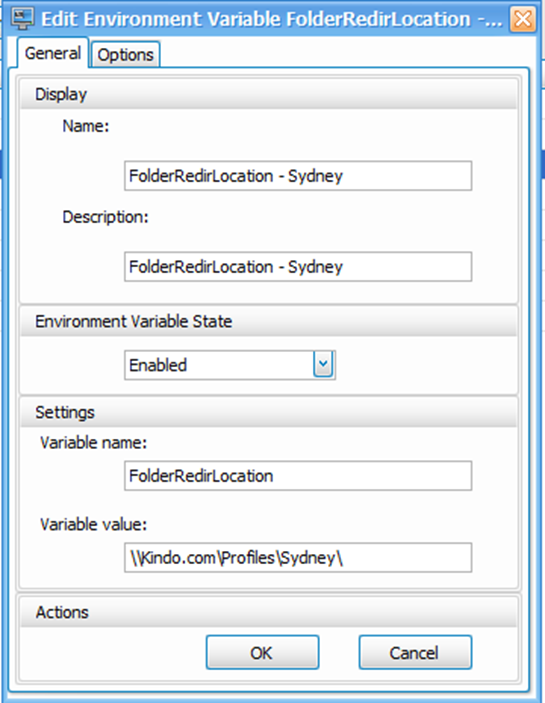Select the Variable name field
545x703 pixels.
298,476
